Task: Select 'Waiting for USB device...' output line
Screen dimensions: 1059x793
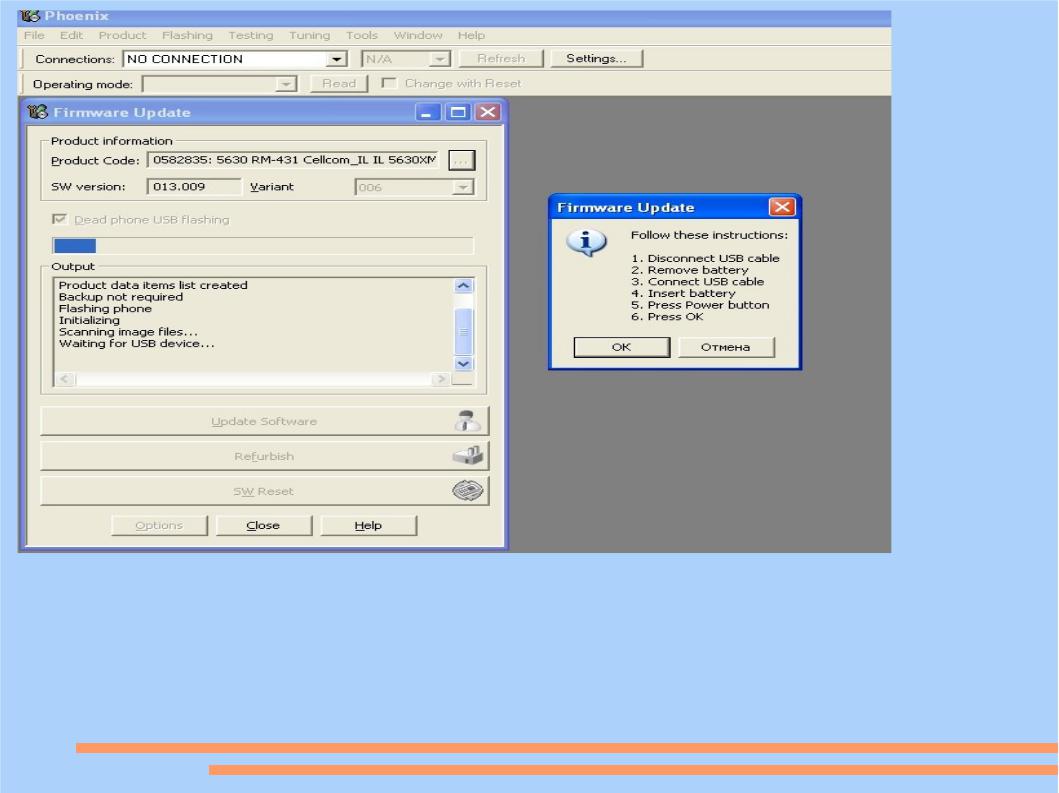Action: click(136, 344)
